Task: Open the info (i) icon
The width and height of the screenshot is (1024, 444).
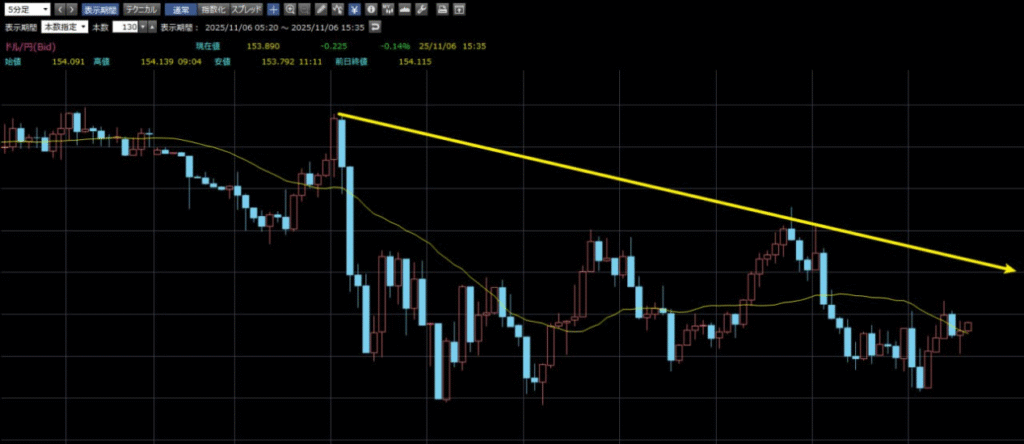Action: pos(370,9)
